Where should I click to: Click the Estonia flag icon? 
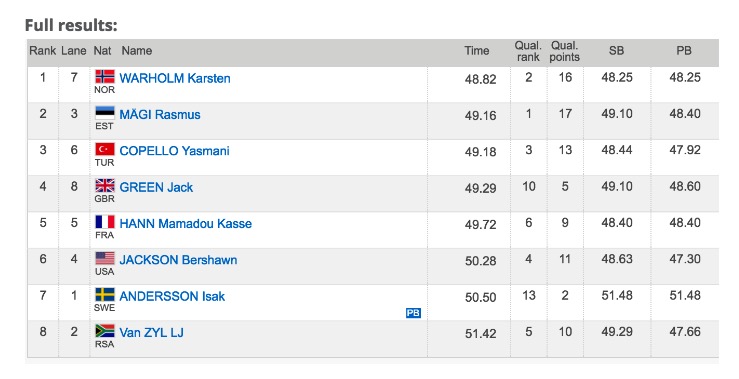pos(105,113)
